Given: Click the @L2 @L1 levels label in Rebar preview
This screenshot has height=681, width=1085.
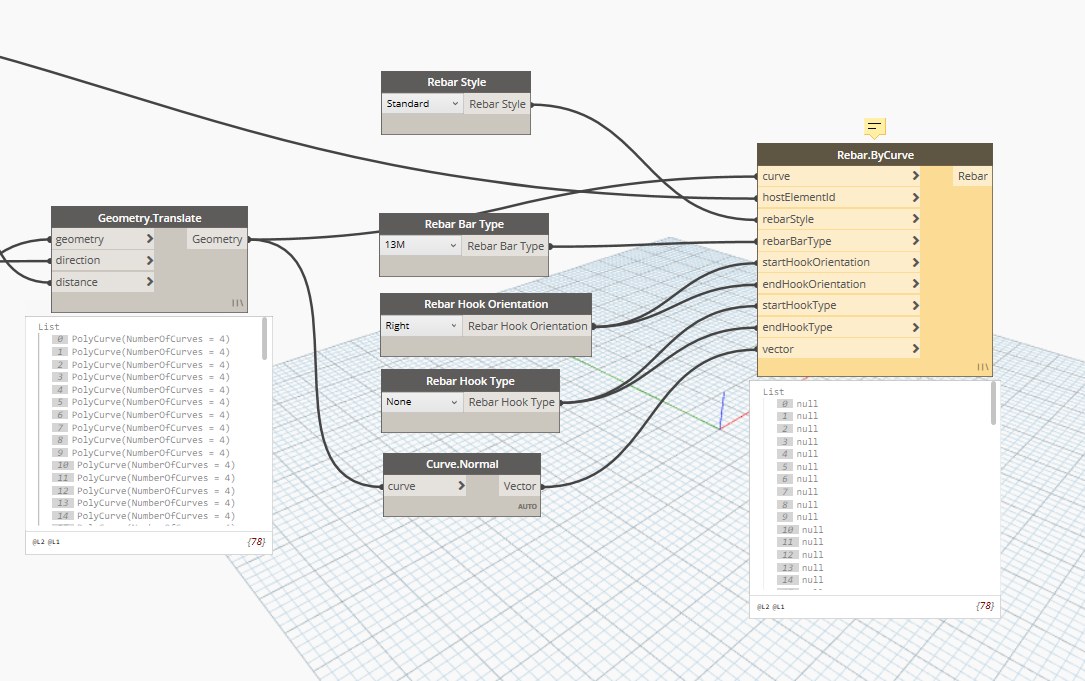Looking at the screenshot, I should pos(771,606).
